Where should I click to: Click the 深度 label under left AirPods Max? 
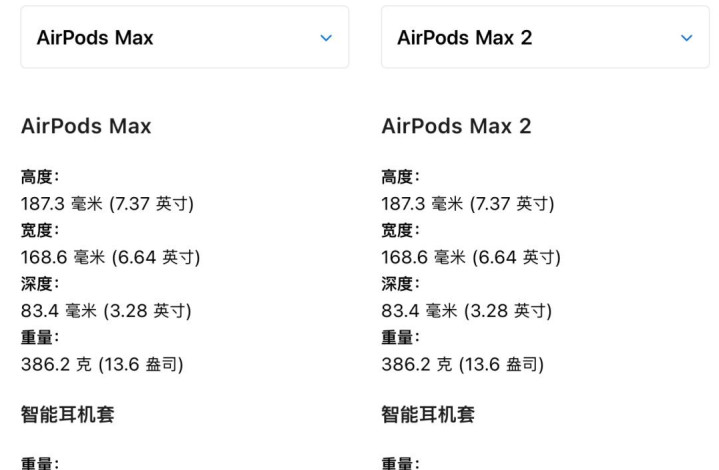click(39, 284)
